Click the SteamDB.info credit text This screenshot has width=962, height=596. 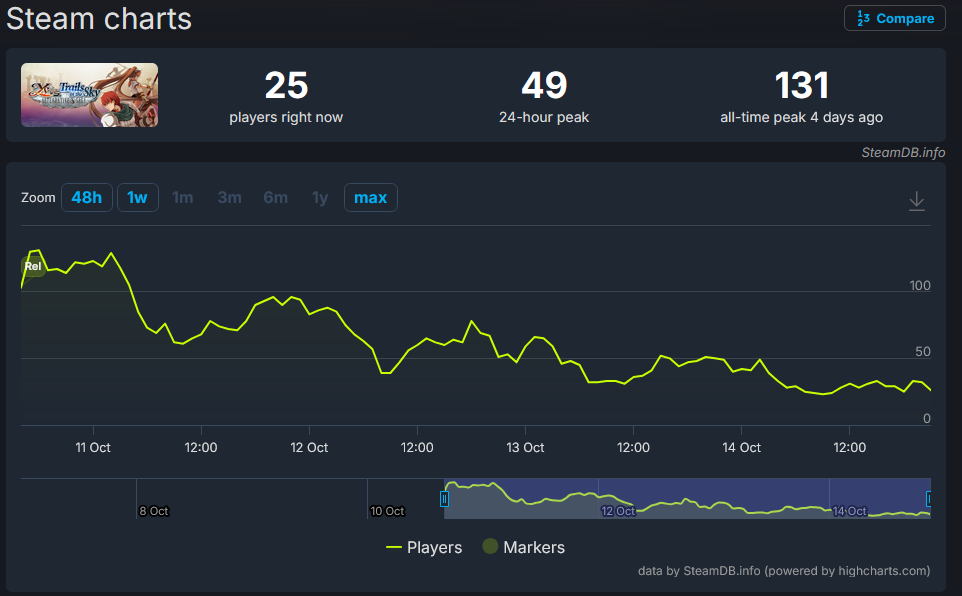tap(903, 153)
